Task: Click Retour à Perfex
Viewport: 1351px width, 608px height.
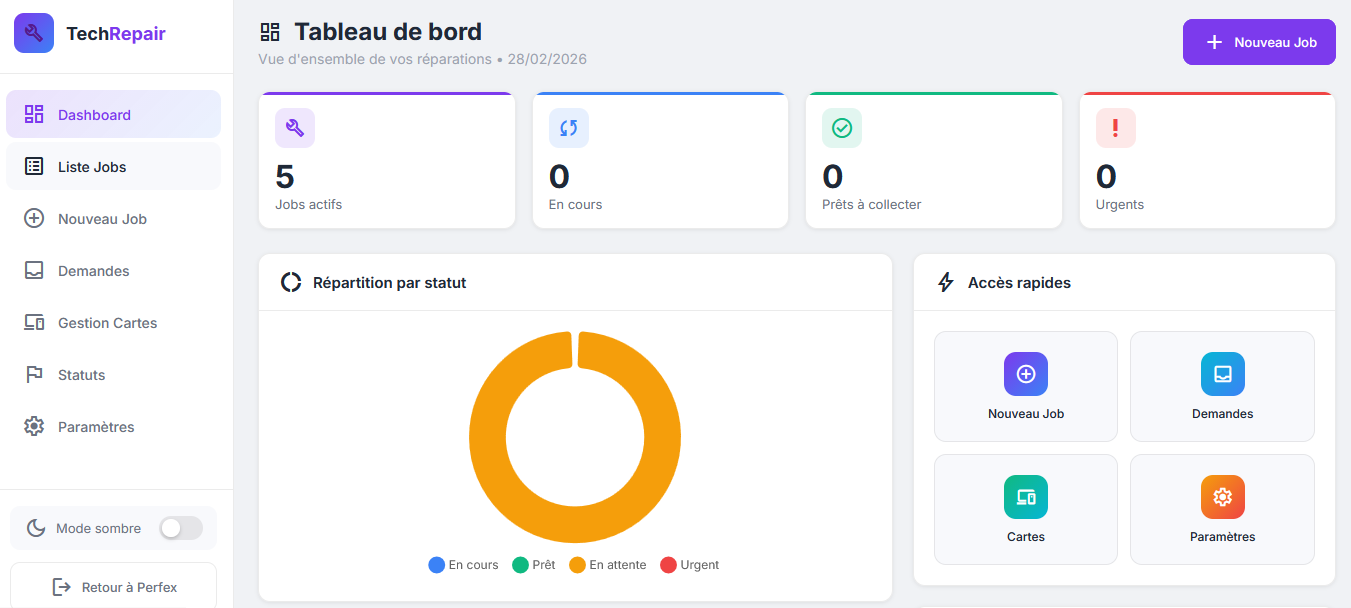Action: (113, 585)
